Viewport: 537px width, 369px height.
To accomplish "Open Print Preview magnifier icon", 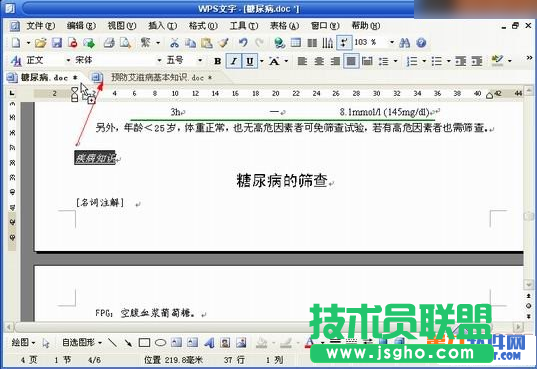I will tap(125, 43).
